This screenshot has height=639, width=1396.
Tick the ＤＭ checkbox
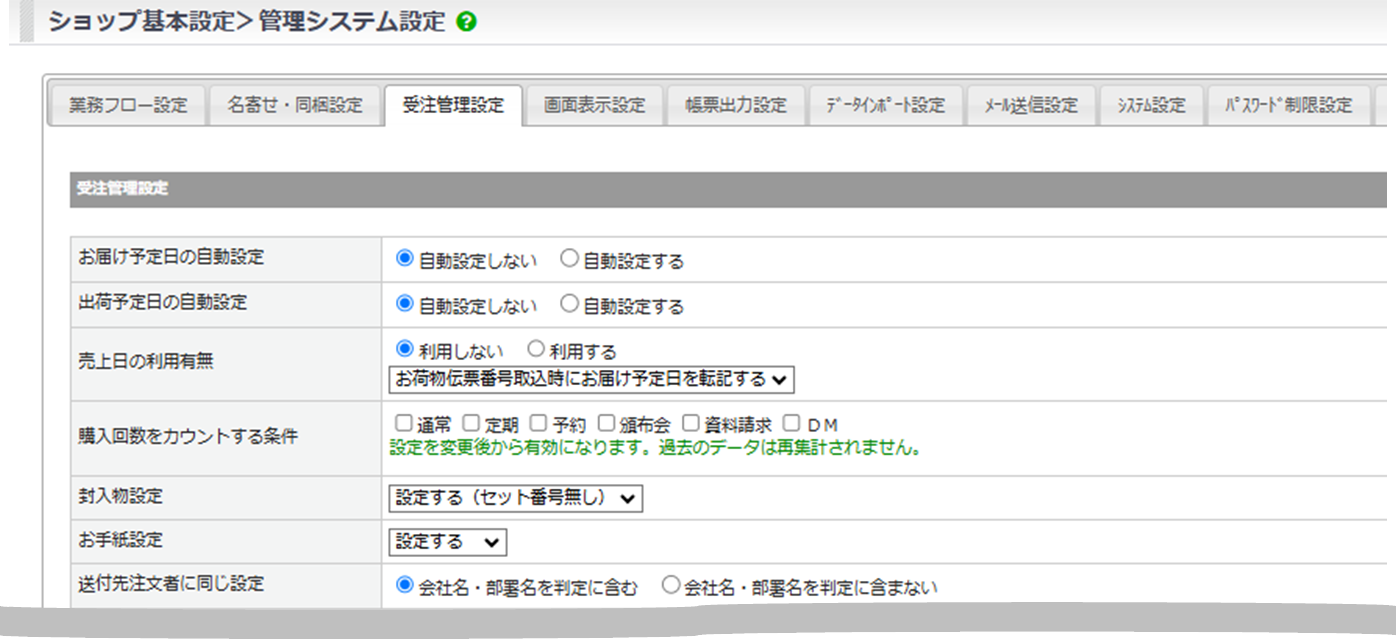point(790,423)
